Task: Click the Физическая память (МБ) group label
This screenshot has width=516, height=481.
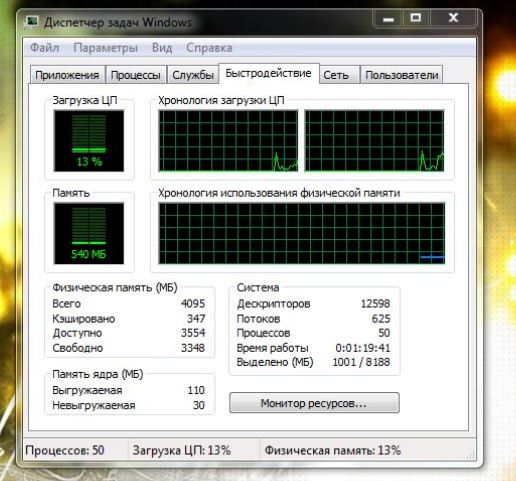Action: tap(115, 287)
